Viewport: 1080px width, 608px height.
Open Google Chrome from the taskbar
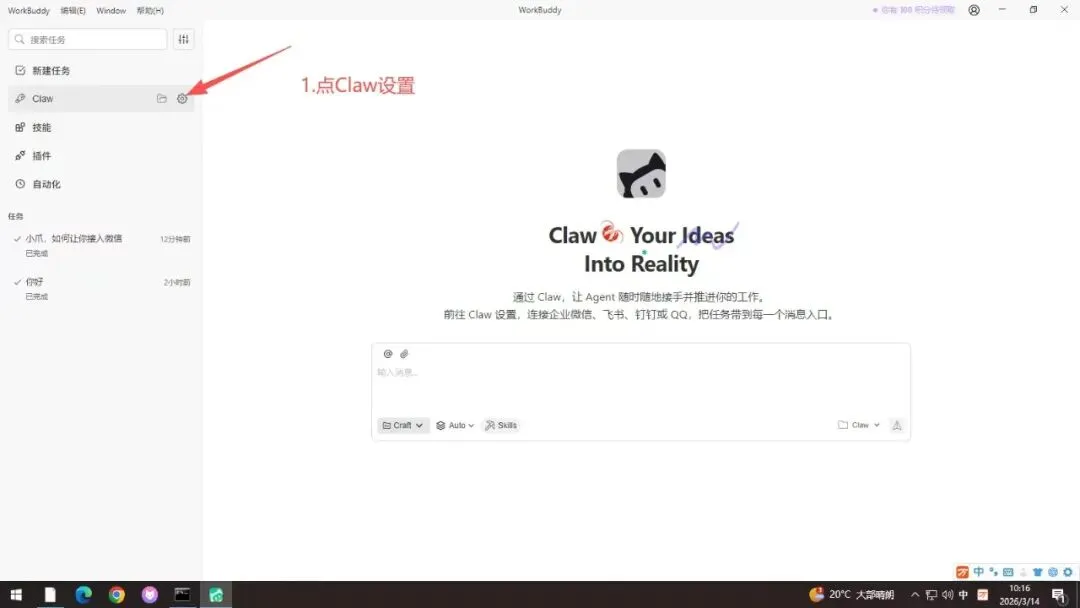[116, 594]
